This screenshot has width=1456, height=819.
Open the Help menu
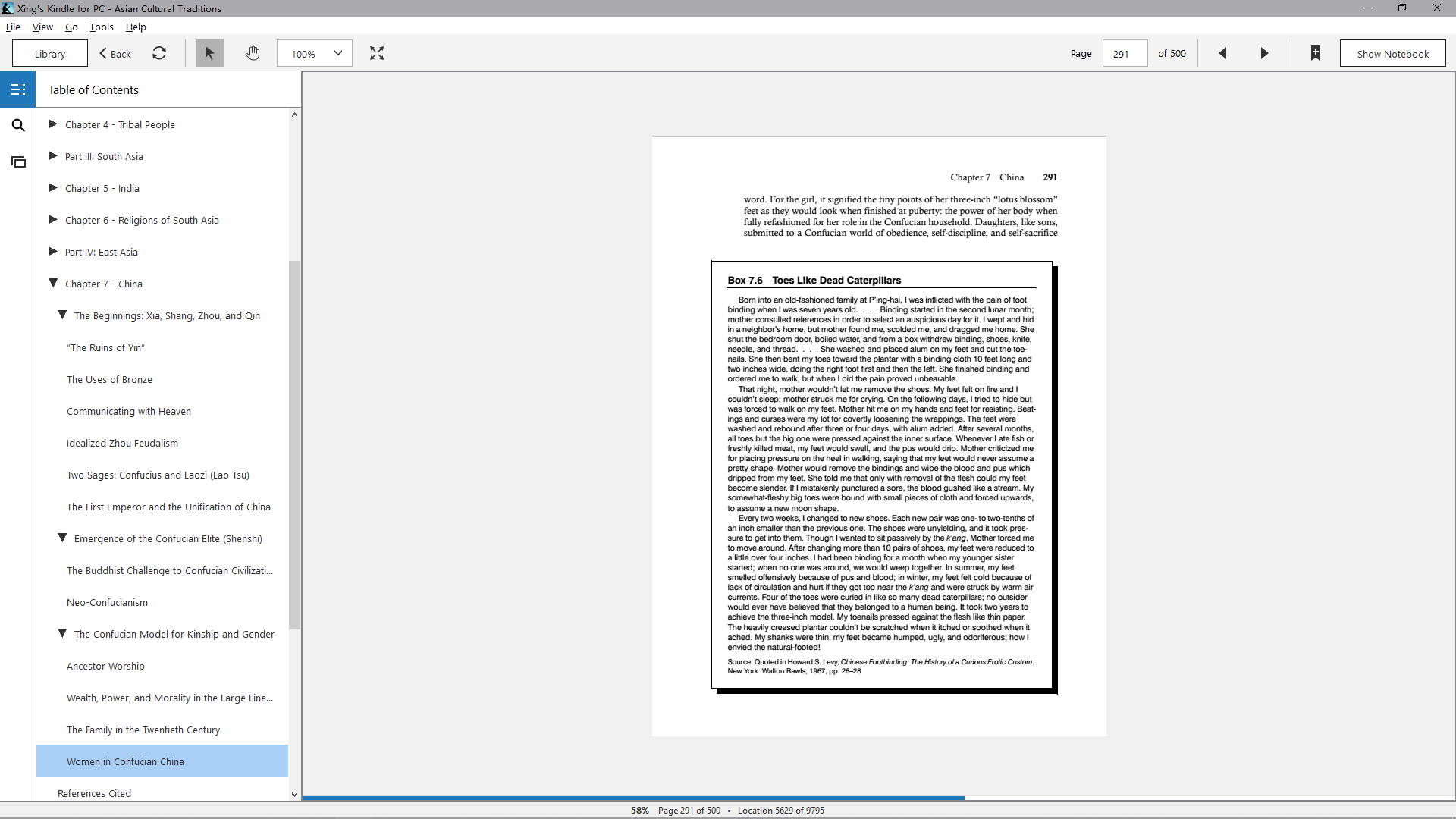click(136, 27)
